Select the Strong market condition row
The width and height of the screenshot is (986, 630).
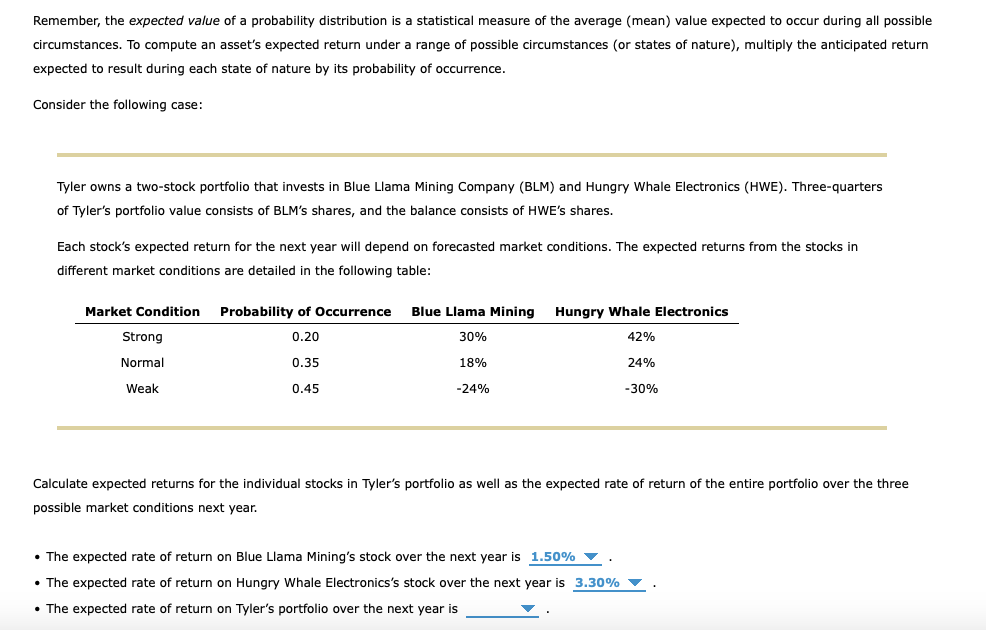click(x=142, y=337)
